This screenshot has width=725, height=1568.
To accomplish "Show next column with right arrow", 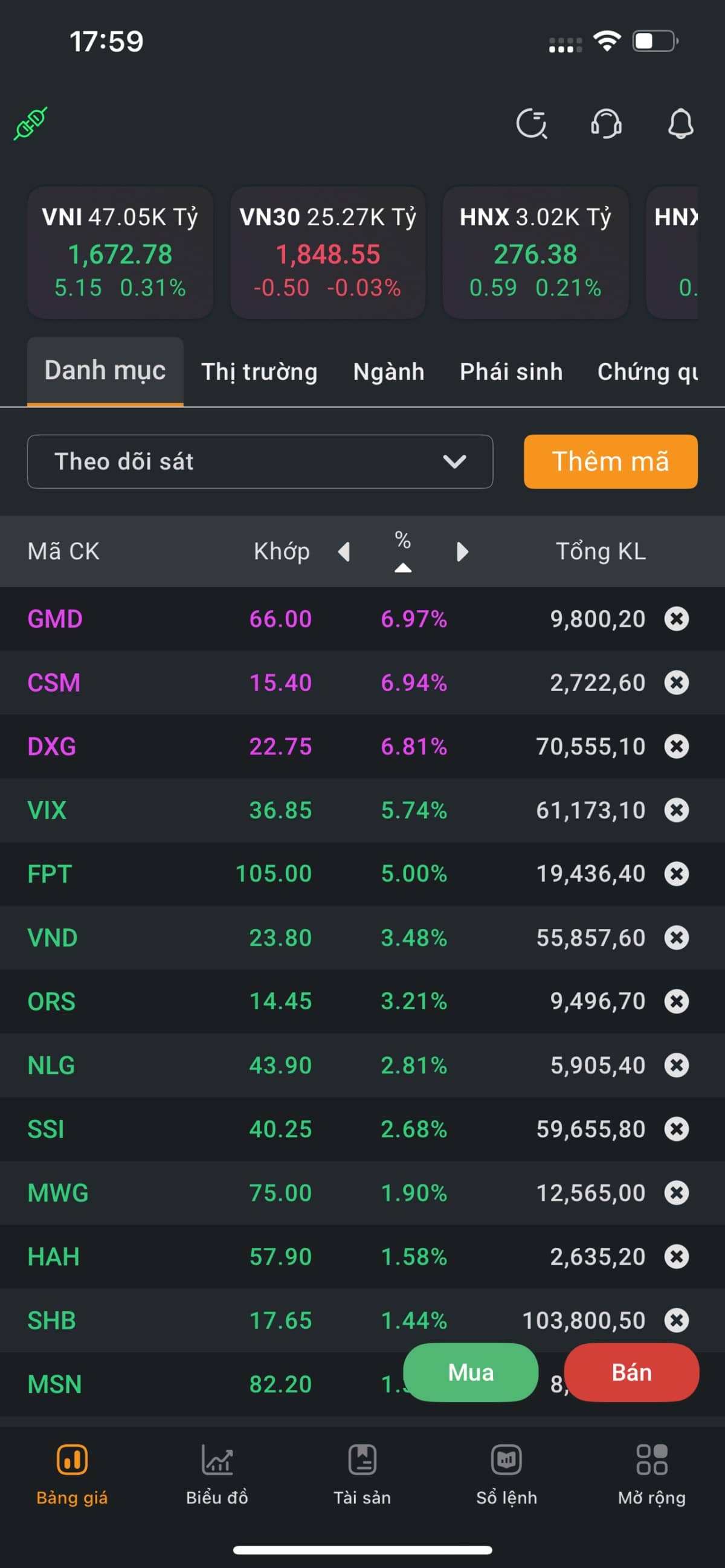I will point(463,551).
